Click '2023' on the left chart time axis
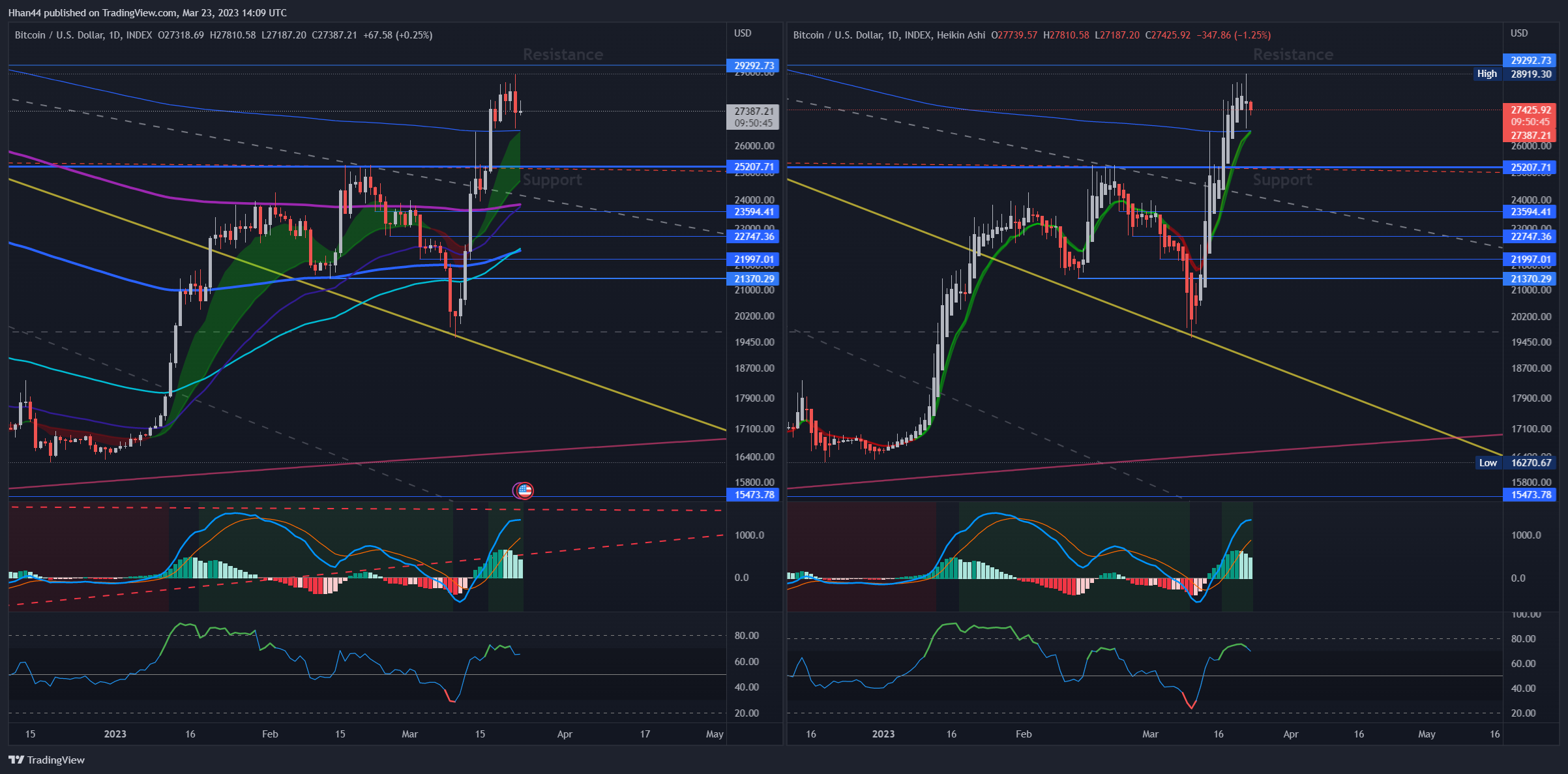1568x774 pixels. click(x=115, y=734)
